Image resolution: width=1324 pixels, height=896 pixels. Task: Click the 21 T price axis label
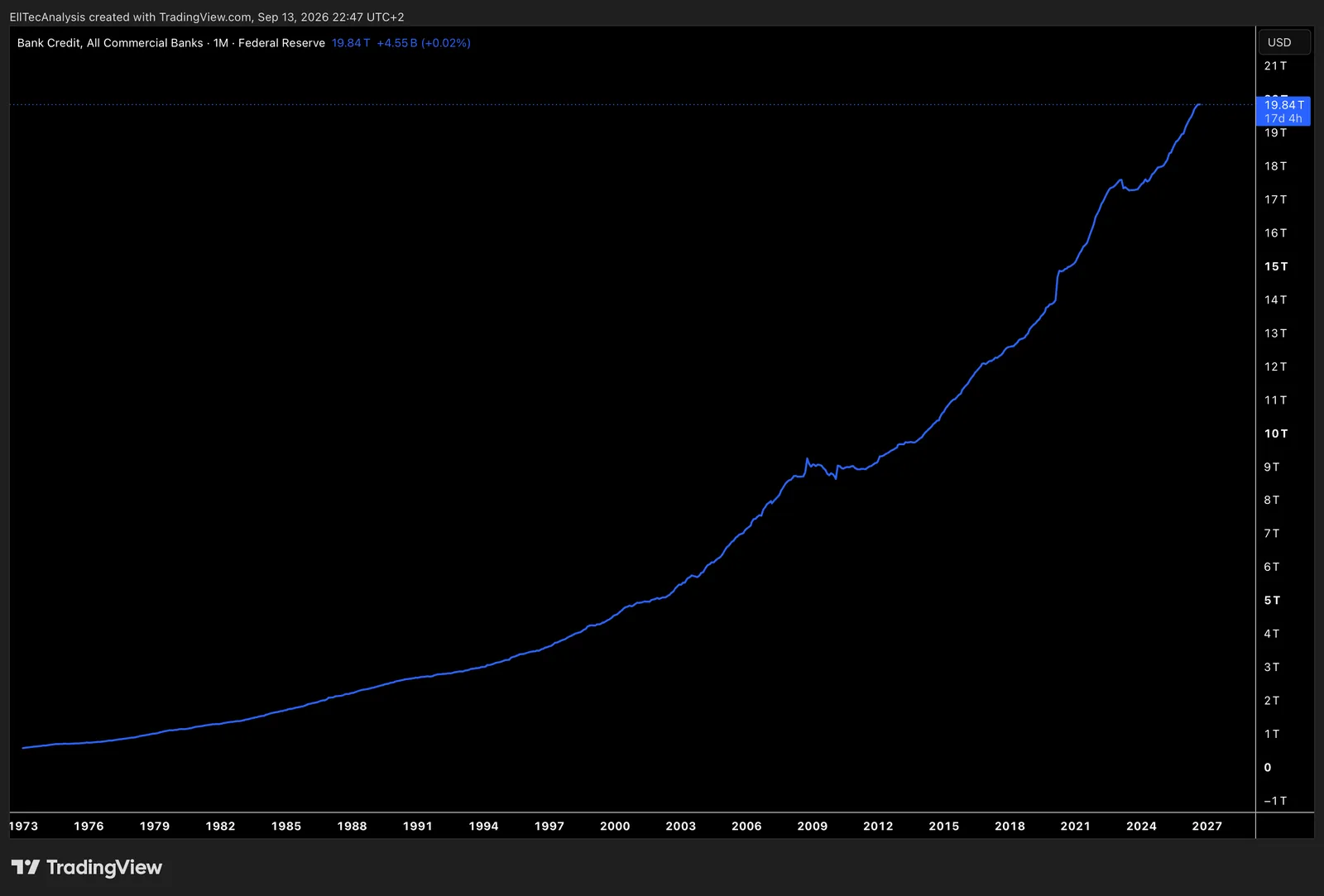[1275, 66]
